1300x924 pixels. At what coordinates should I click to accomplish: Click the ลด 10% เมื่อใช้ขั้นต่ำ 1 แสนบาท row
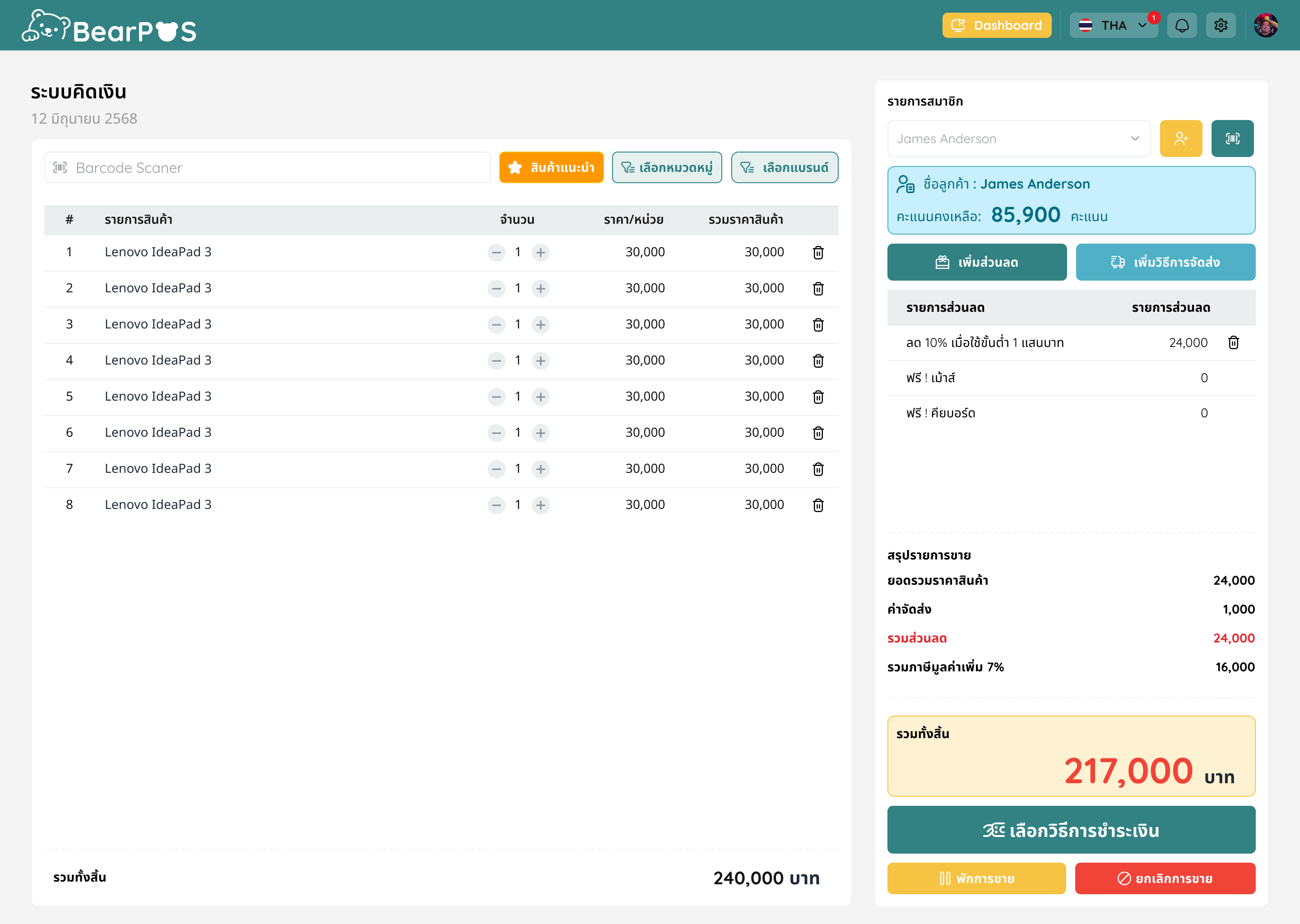[x=1071, y=342]
